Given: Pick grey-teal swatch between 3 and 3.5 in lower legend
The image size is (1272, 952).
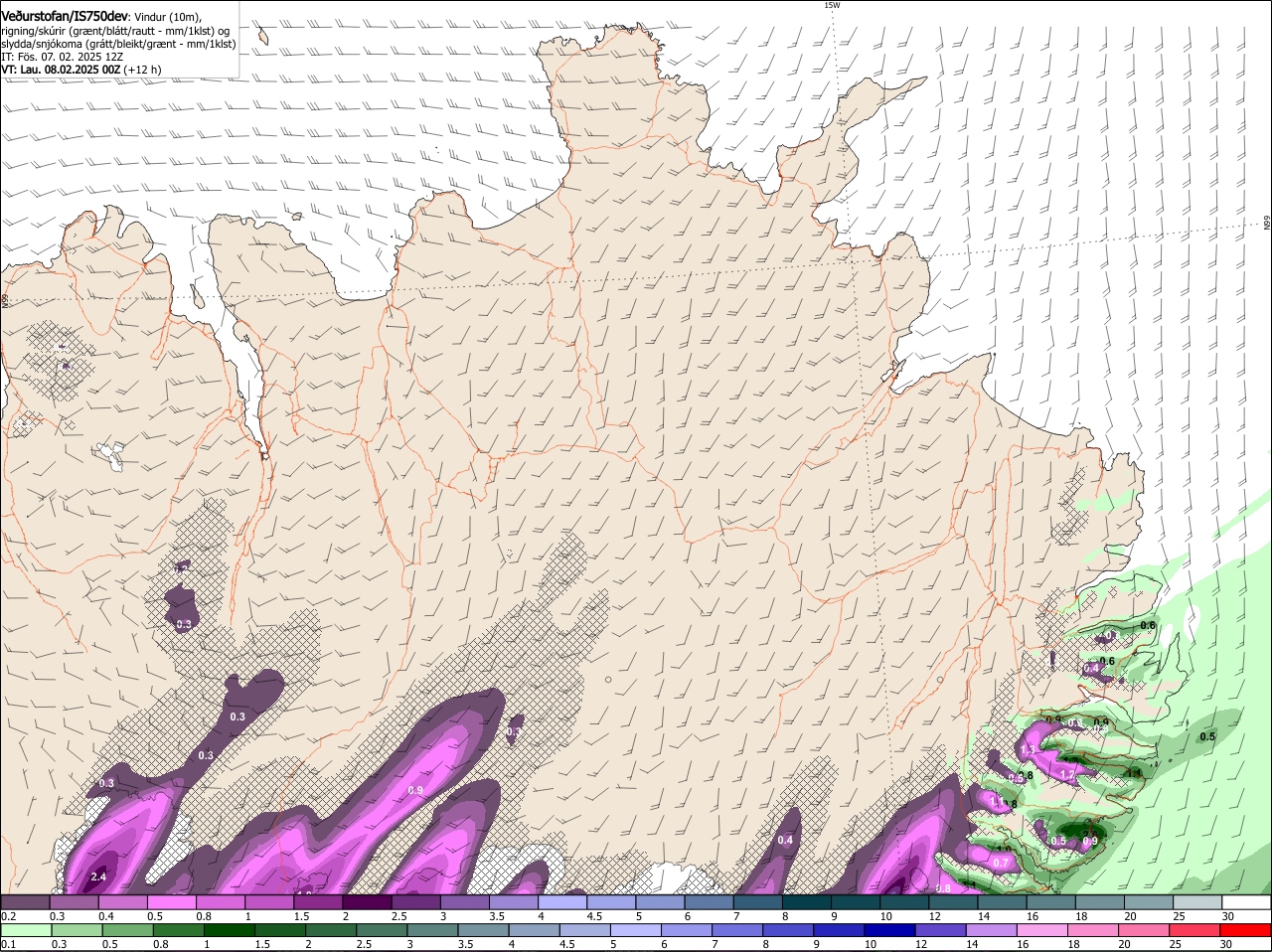Looking at the screenshot, I should [x=434, y=930].
